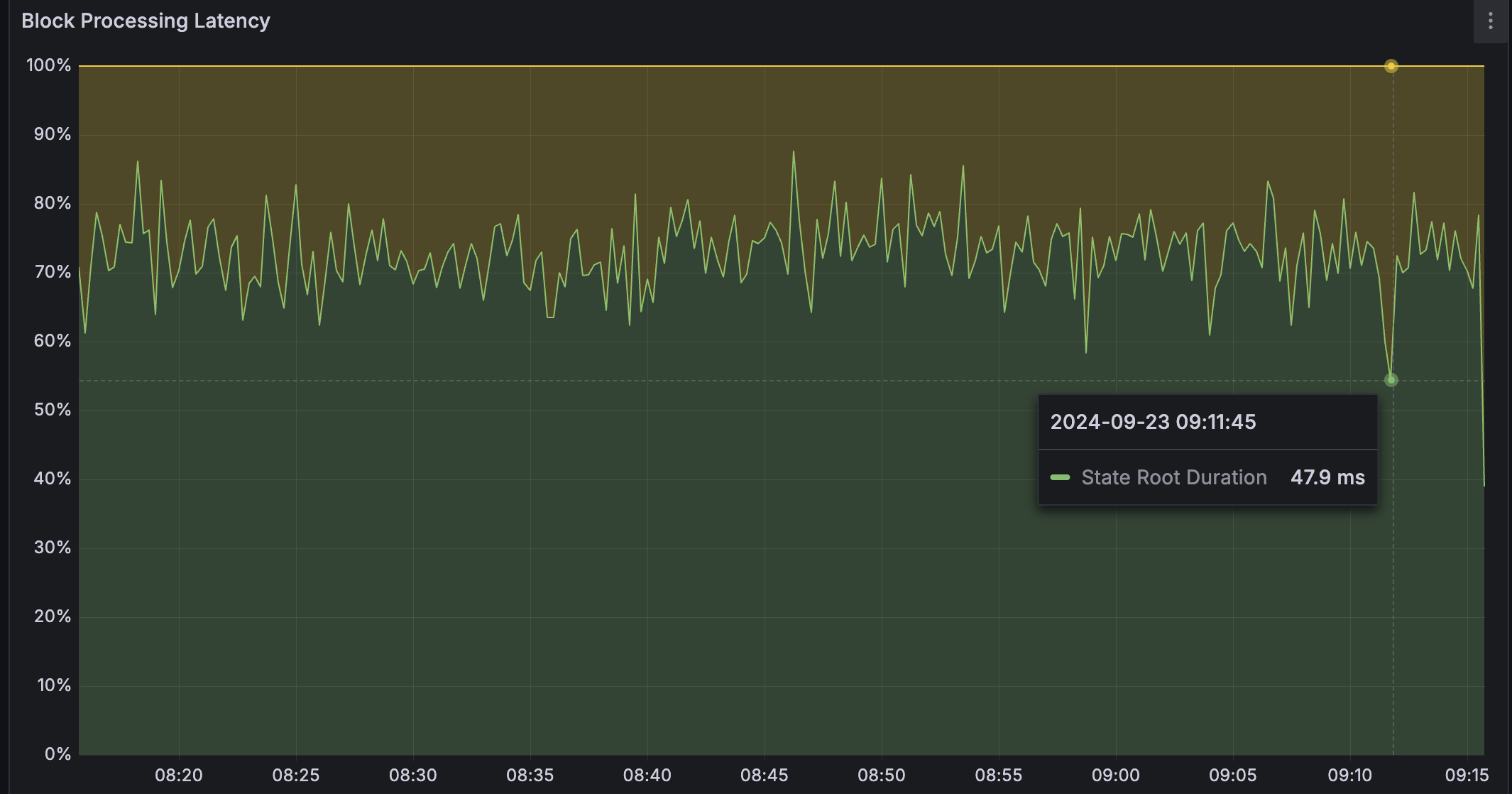The image size is (1512, 794).
Task: Click the 2024-09-23 09:11:45 timestamp text
Action: (x=1153, y=421)
